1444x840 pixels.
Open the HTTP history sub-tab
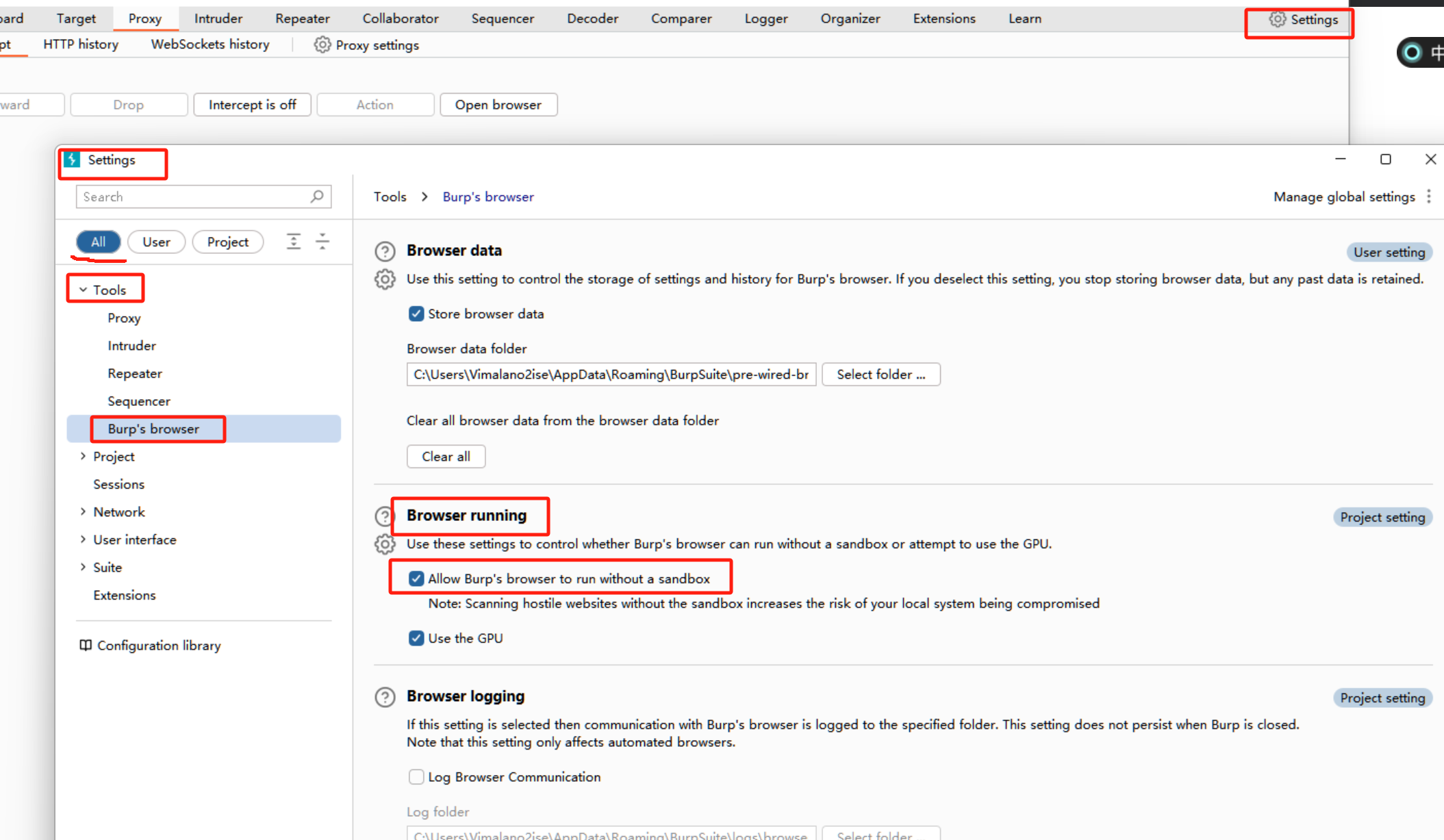coord(81,44)
